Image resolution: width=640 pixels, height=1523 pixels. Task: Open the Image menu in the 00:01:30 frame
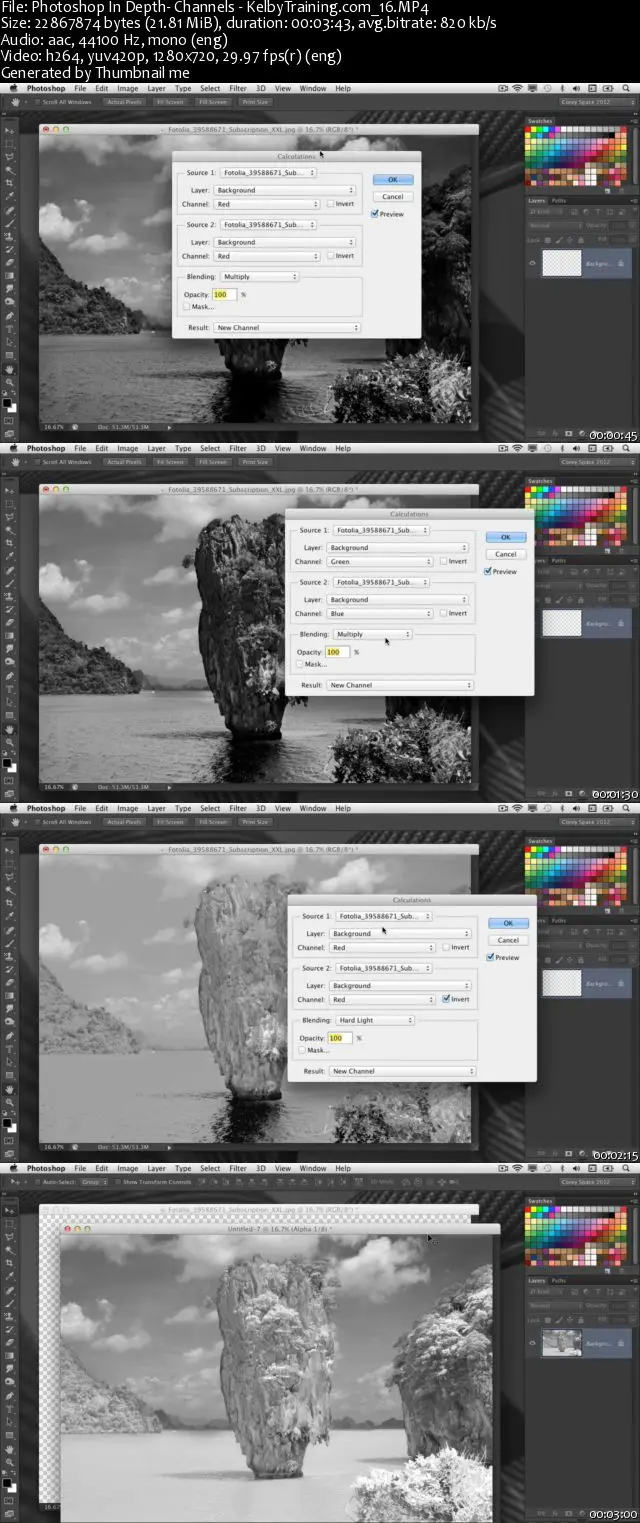(128, 448)
